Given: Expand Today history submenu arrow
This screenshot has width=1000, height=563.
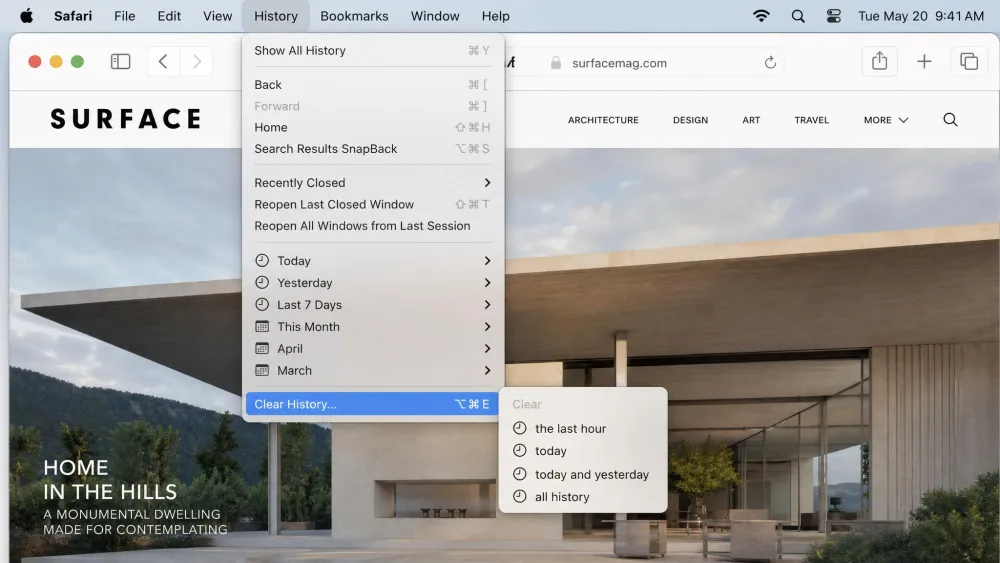Looking at the screenshot, I should 487,261.
